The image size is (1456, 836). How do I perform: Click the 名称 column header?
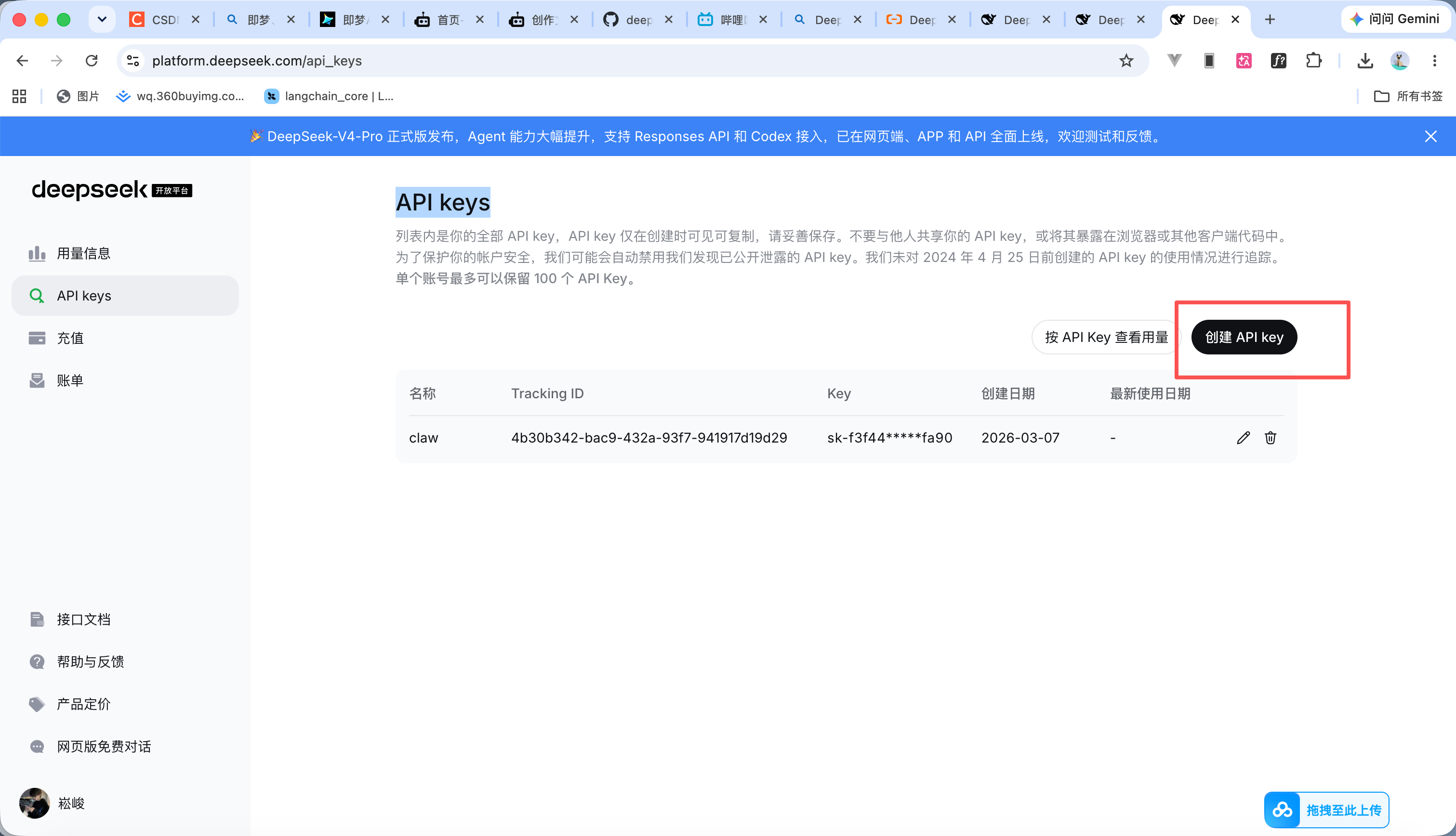[422, 393]
